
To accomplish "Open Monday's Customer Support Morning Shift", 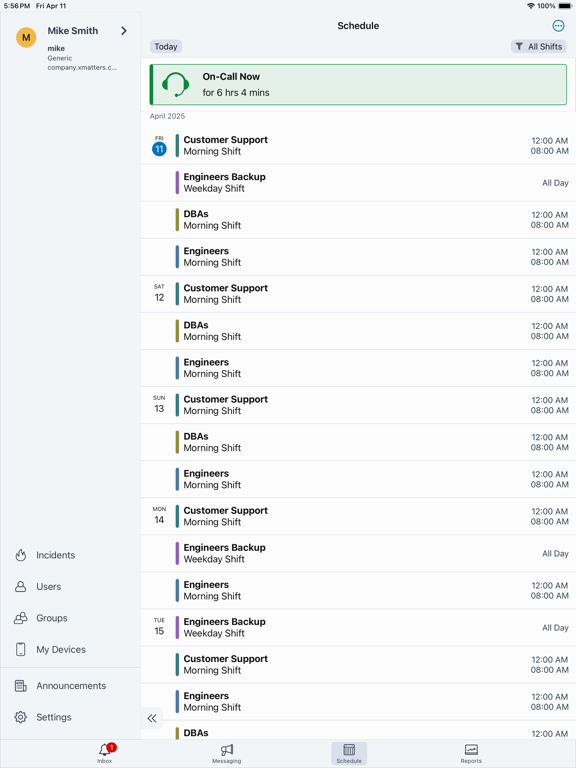I will (358, 516).
